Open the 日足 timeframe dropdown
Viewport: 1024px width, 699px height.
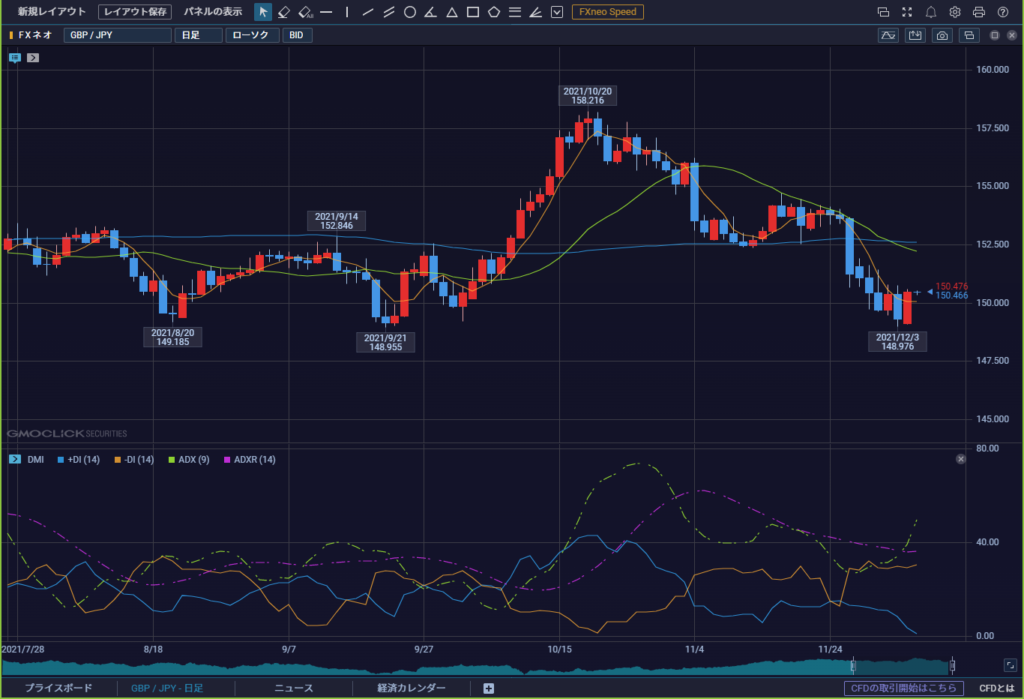(198, 35)
